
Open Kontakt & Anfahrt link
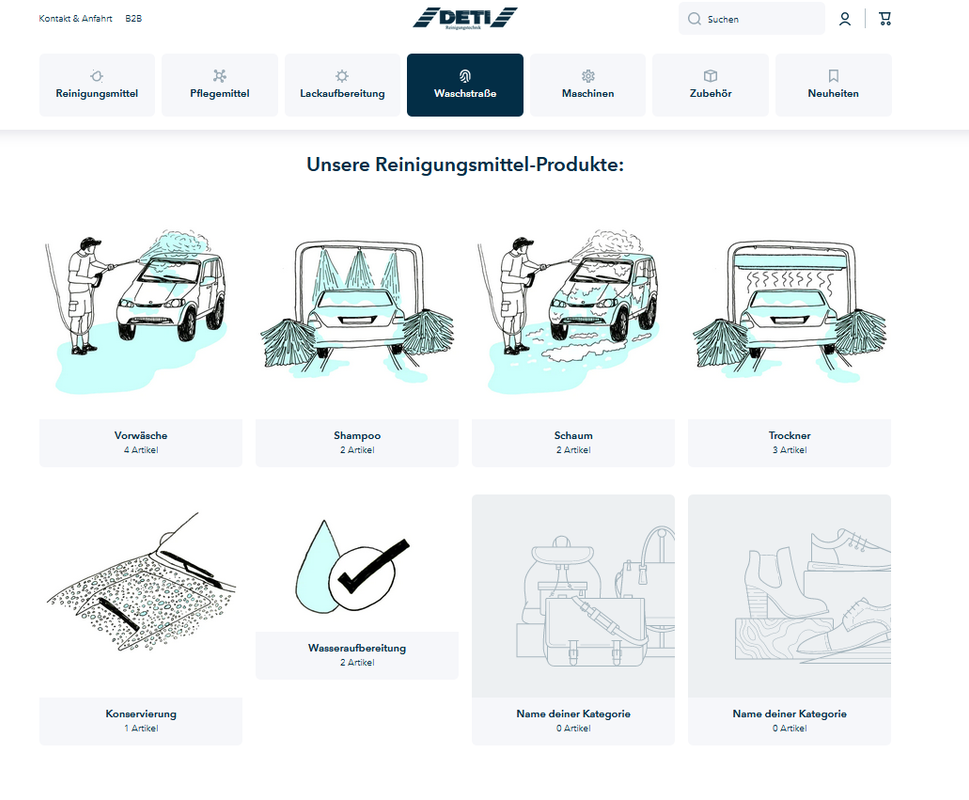pos(75,19)
